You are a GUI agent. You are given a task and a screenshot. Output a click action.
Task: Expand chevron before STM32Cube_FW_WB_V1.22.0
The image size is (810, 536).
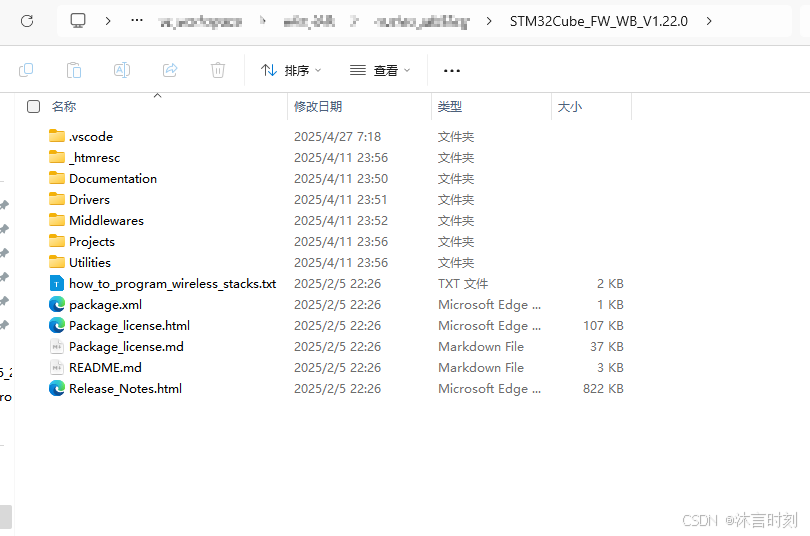(489, 21)
